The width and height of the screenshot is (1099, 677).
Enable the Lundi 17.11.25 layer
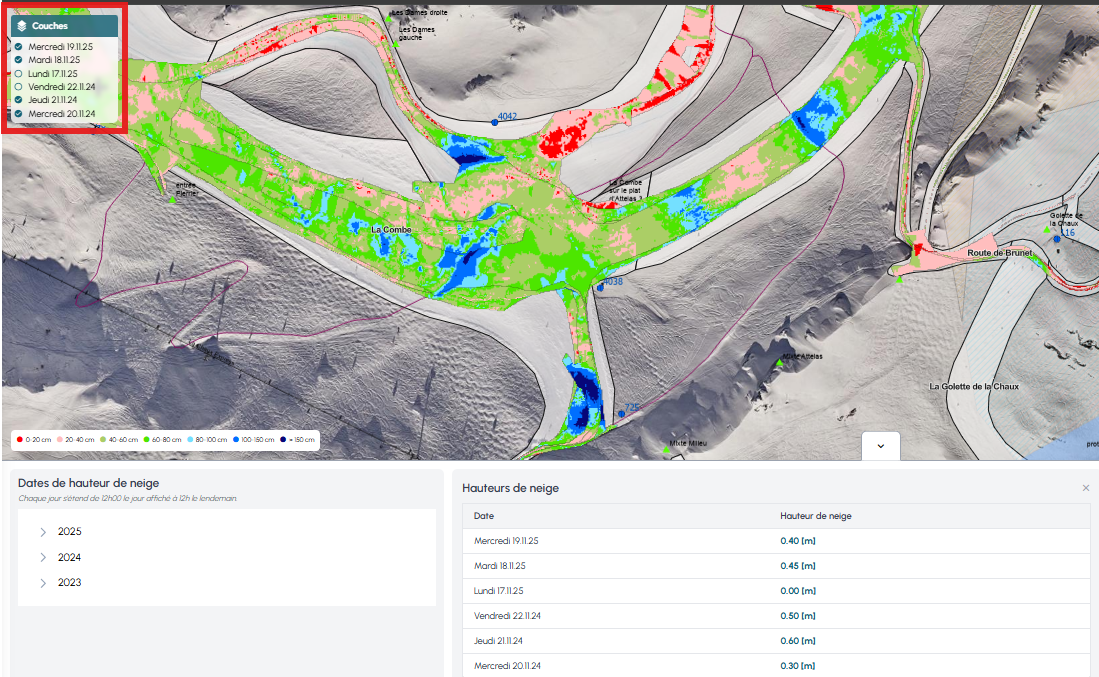tap(19, 73)
